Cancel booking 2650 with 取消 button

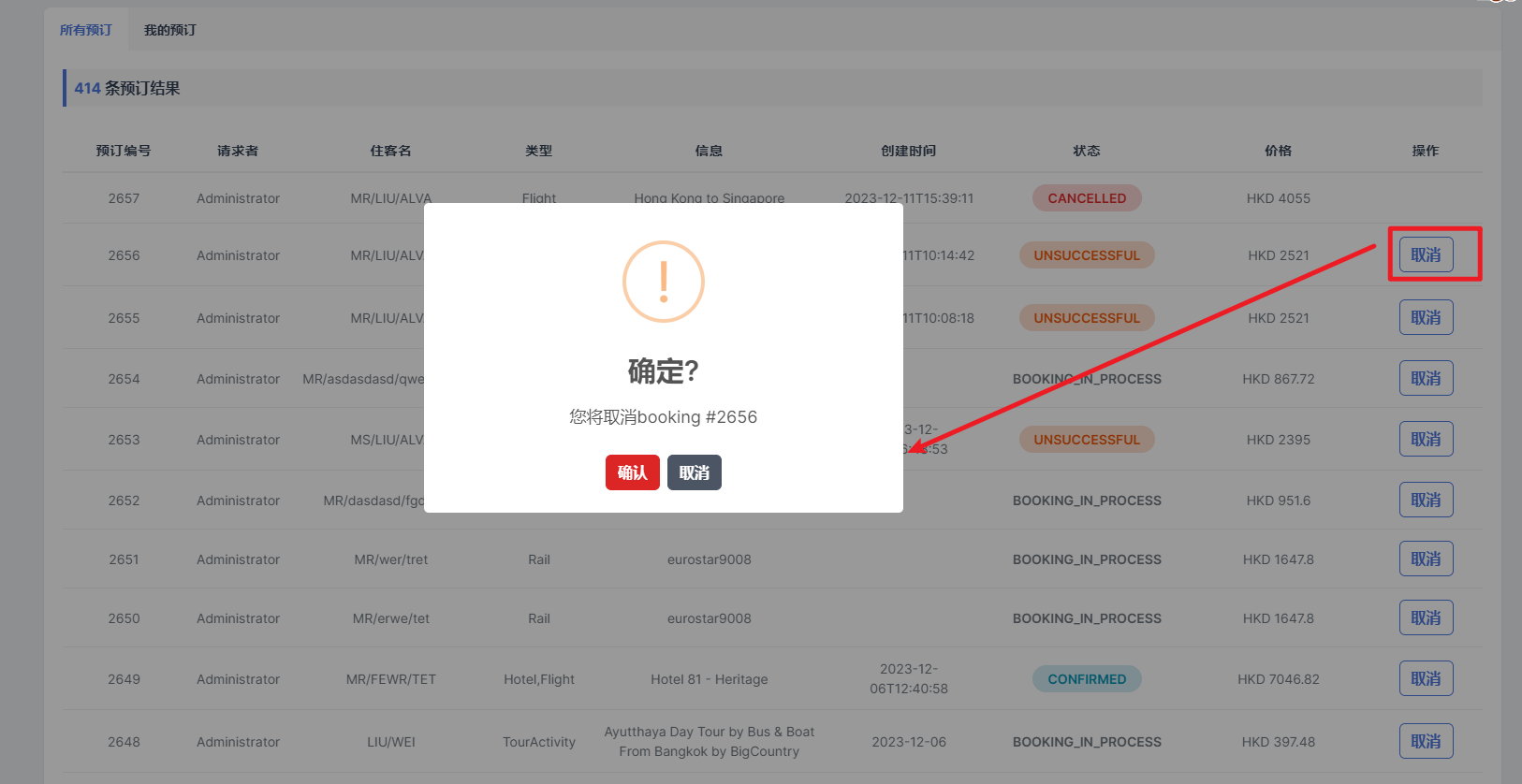pyautogui.click(x=1426, y=617)
